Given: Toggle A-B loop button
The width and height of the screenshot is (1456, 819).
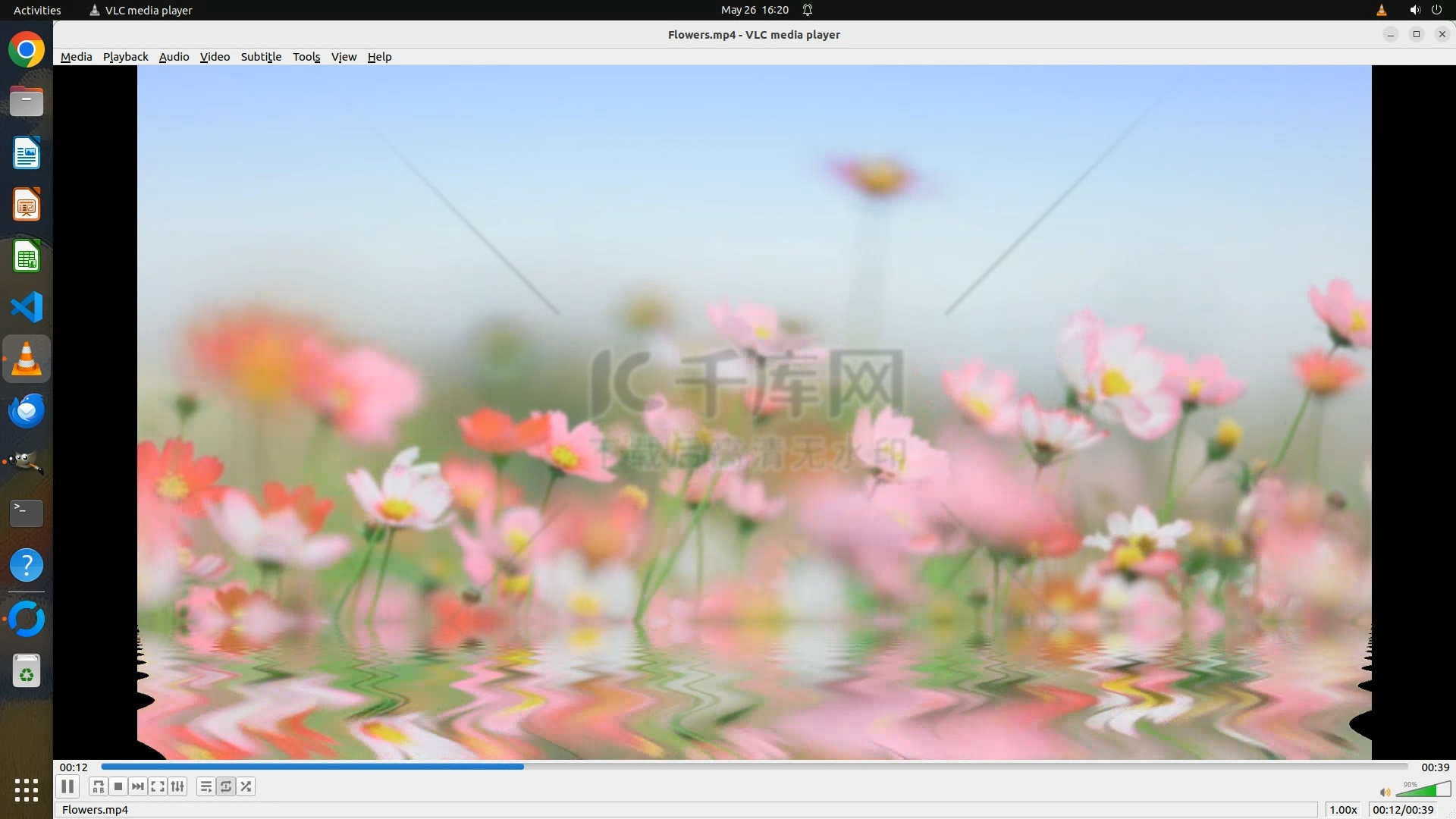Looking at the screenshot, I should pyautogui.click(x=98, y=786).
